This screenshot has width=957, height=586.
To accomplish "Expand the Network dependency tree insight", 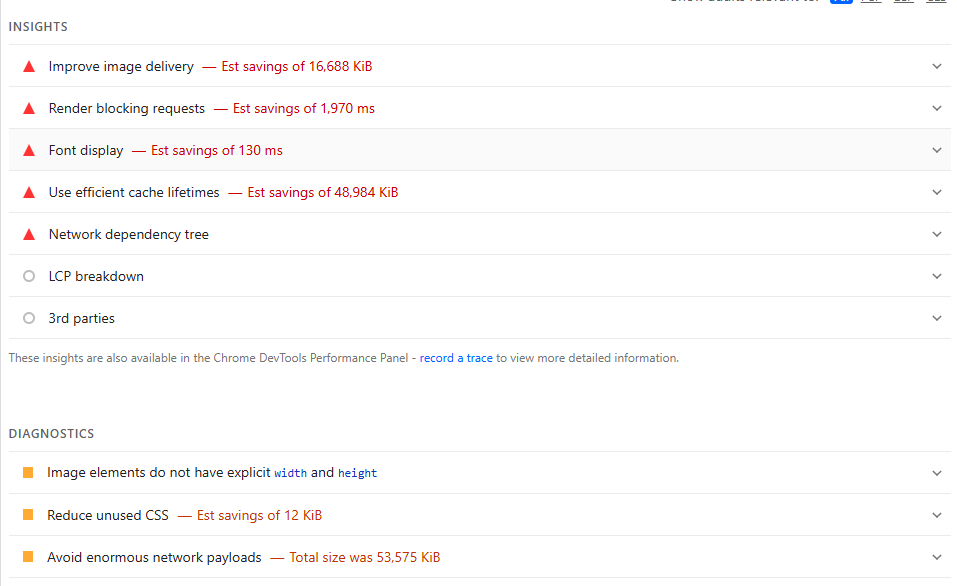I will tap(937, 234).
